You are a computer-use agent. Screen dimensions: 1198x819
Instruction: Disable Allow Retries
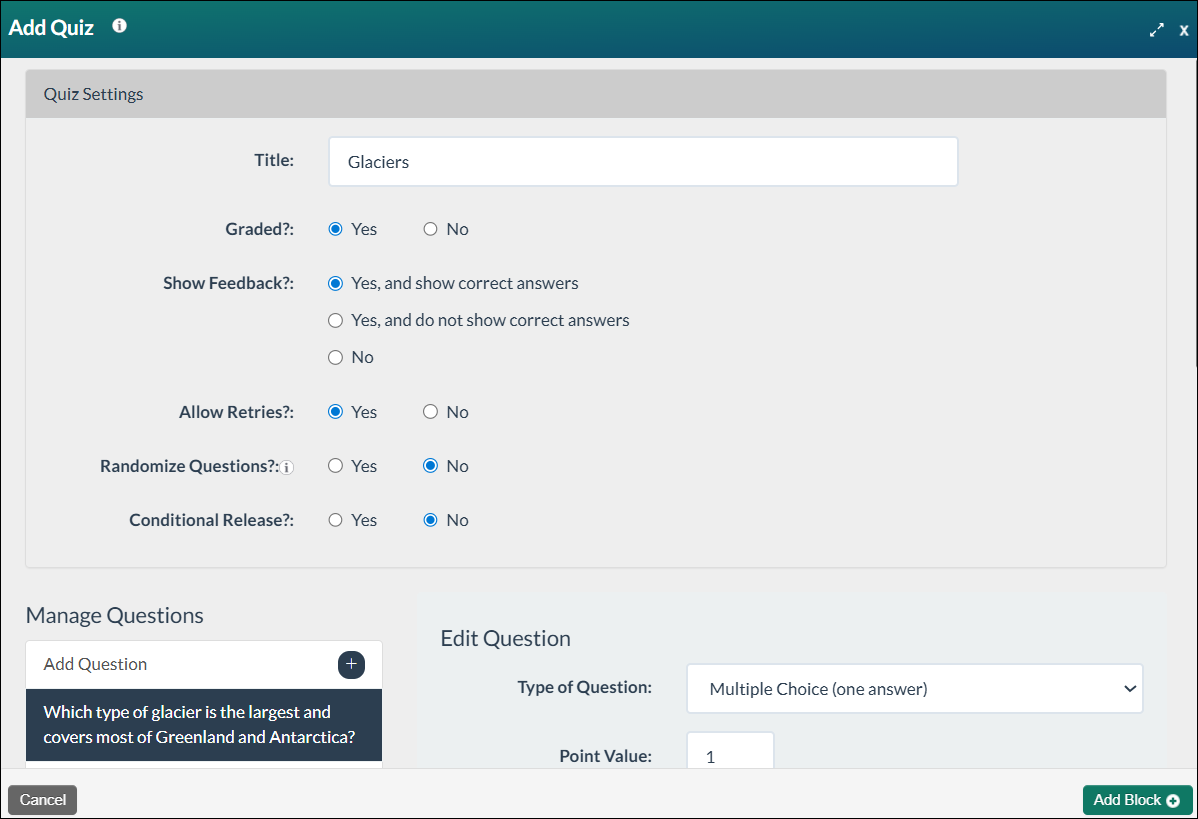[430, 411]
